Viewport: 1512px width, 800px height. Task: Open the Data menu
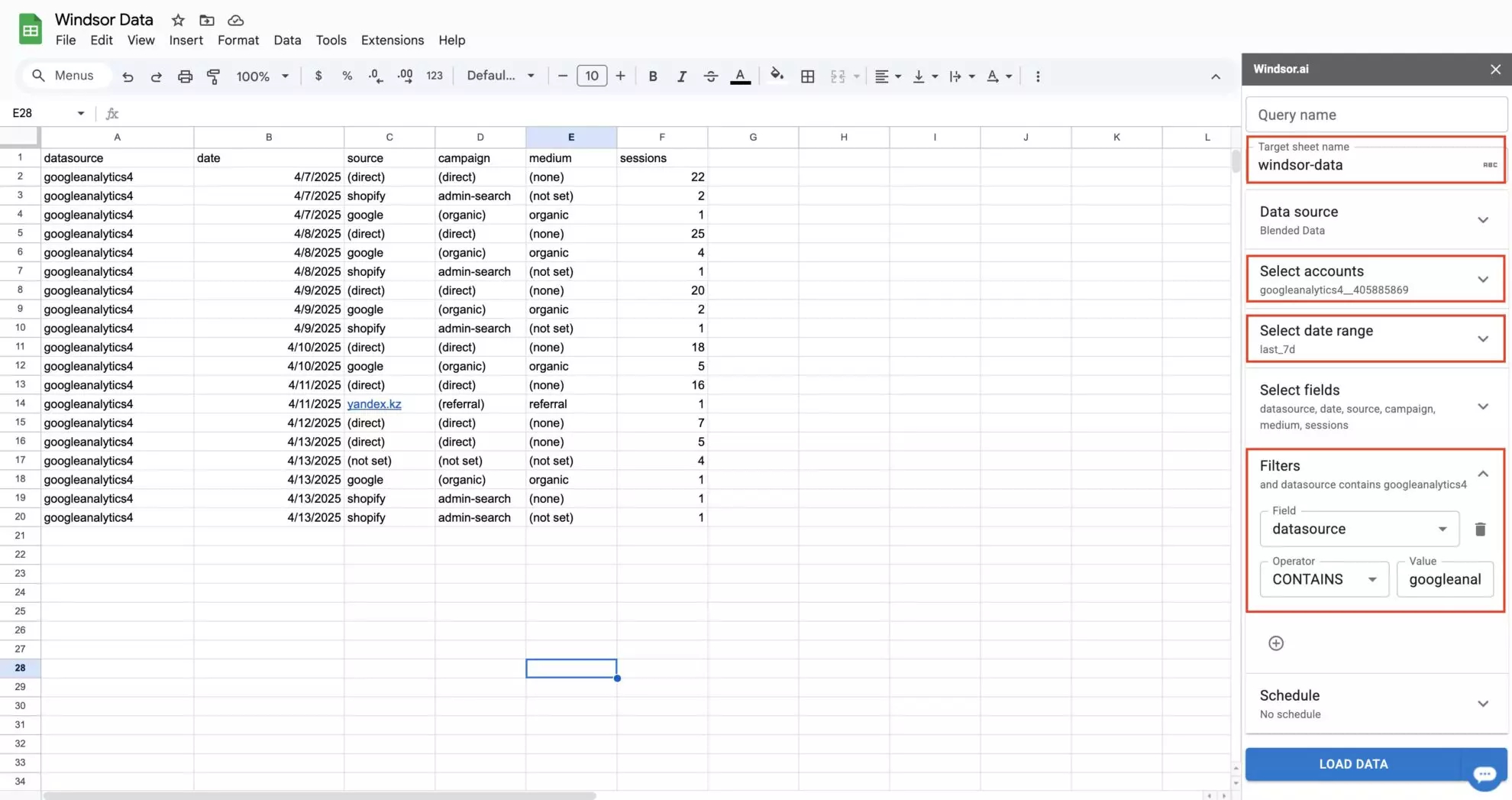click(287, 40)
